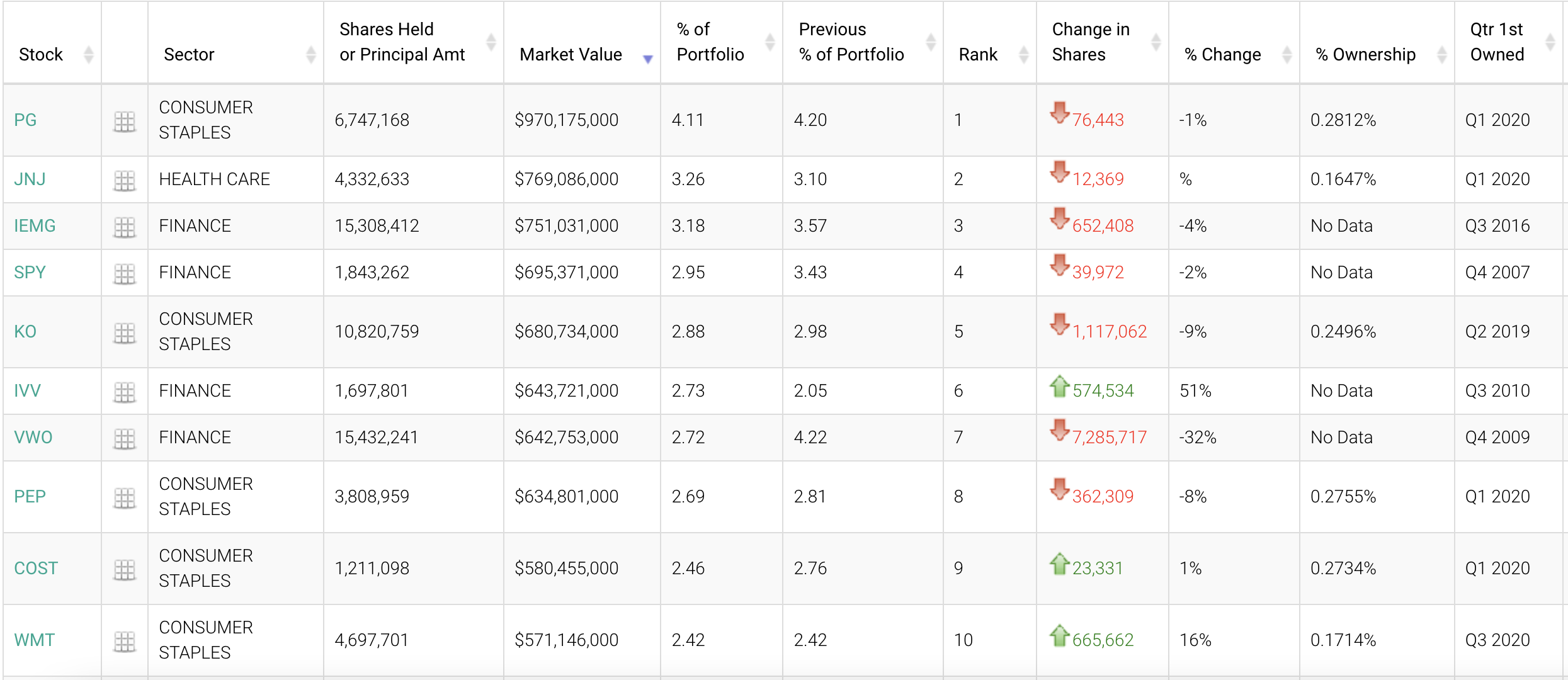Select the Q4 2007 quarter cell
The height and width of the screenshot is (680, 1568).
click(1509, 272)
